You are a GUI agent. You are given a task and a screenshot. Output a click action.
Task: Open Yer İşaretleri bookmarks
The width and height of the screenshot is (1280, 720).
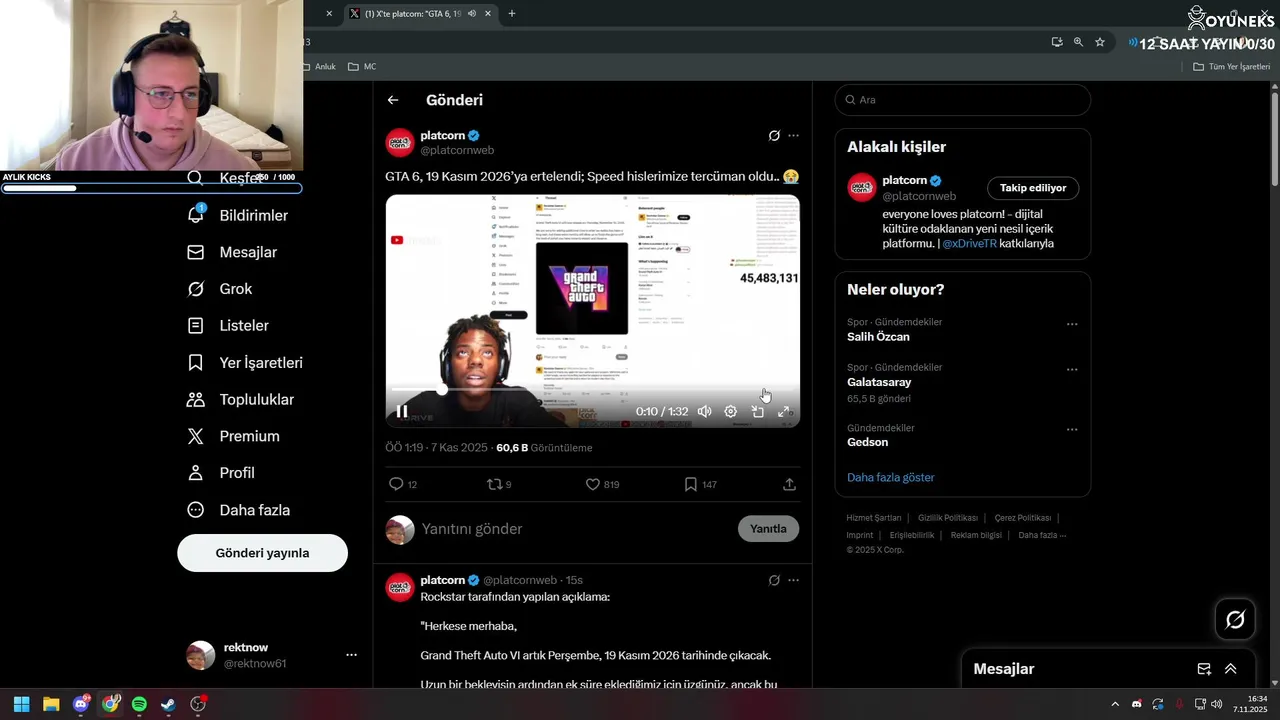245,363
